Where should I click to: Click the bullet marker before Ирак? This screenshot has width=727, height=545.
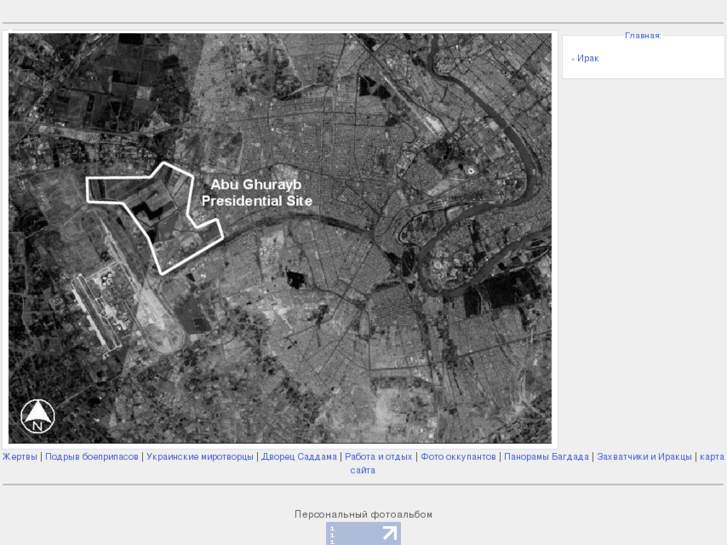point(573,59)
